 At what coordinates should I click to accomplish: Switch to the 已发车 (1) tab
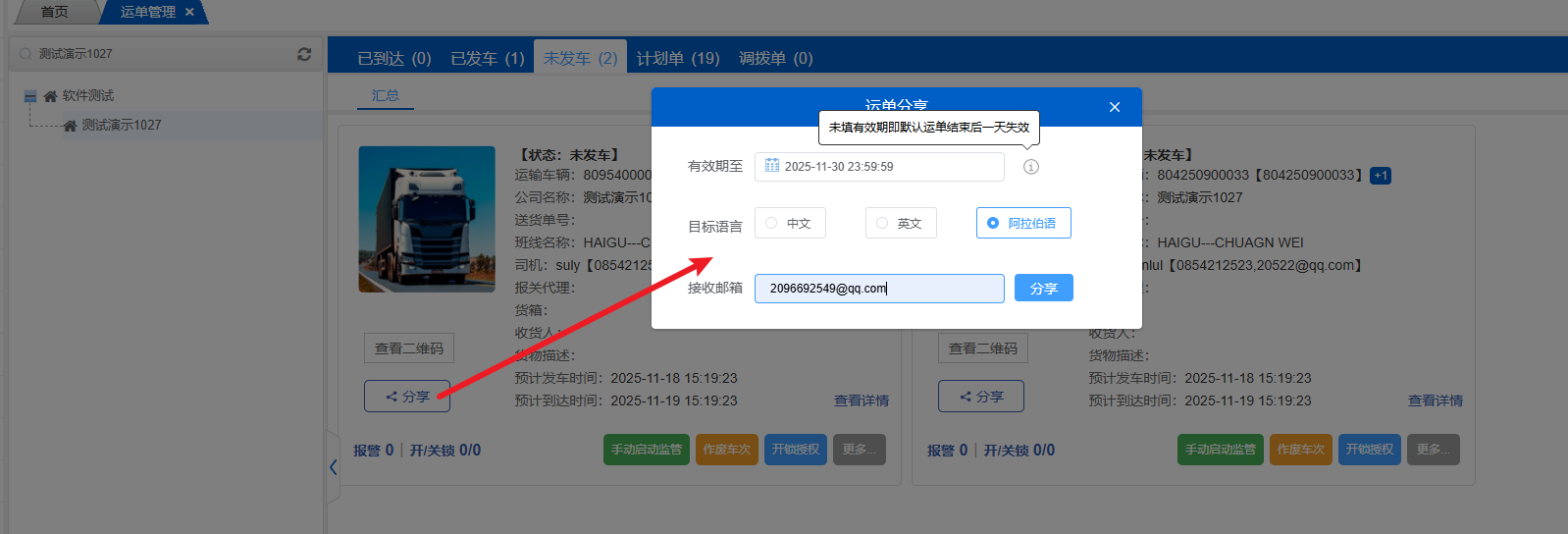tap(487, 58)
